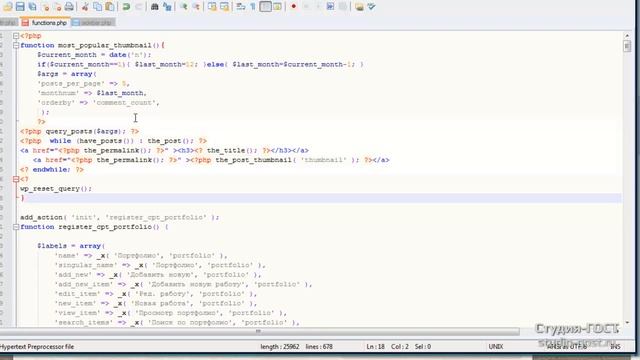The width and height of the screenshot is (640, 360).
Task: Click 'add_action( 'init'' line
Action: coord(119,217)
